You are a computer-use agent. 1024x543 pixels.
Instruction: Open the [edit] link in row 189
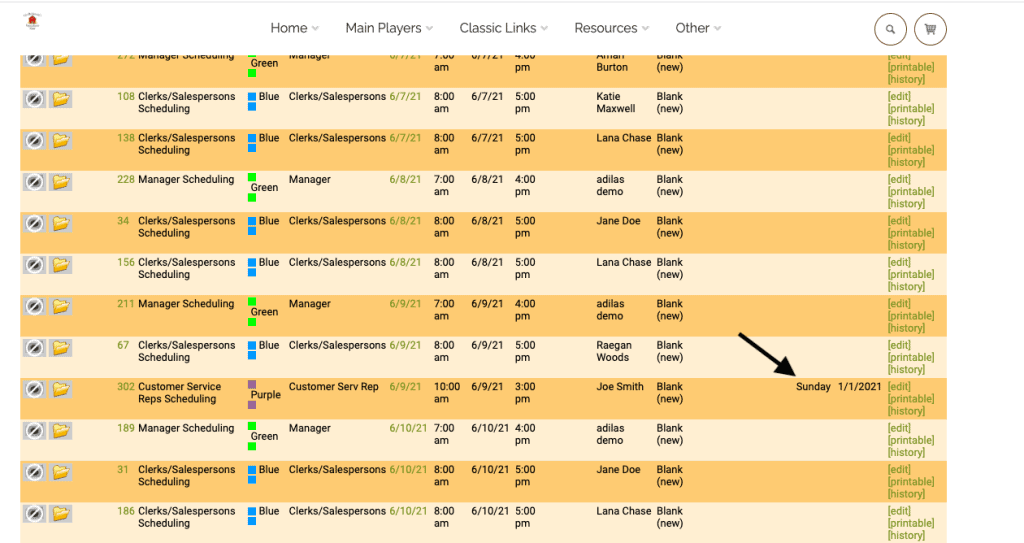point(899,428)
